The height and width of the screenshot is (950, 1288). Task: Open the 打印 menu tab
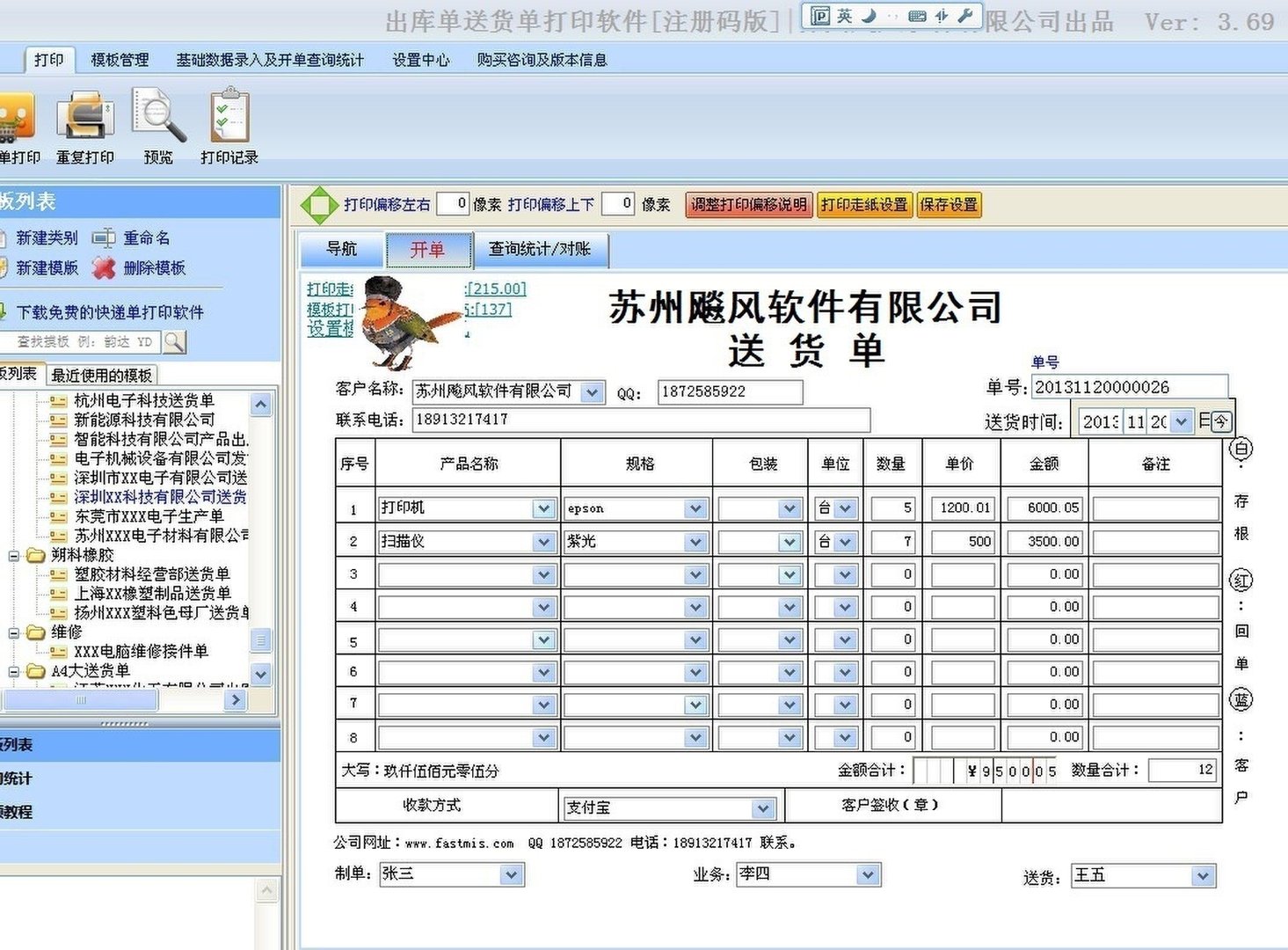tap(49, 60)
